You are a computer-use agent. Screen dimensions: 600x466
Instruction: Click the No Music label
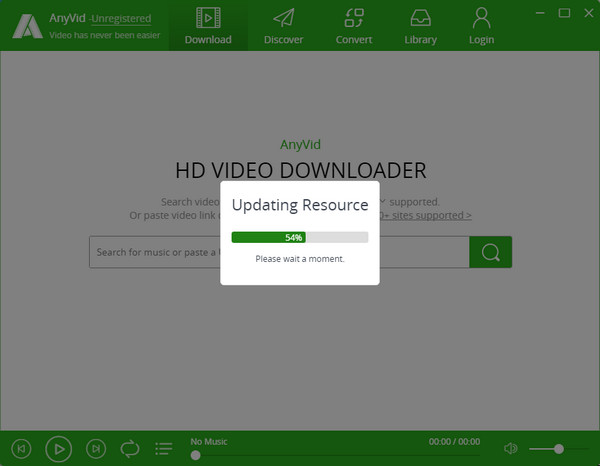pyautogui.click(x=209, y=442)
